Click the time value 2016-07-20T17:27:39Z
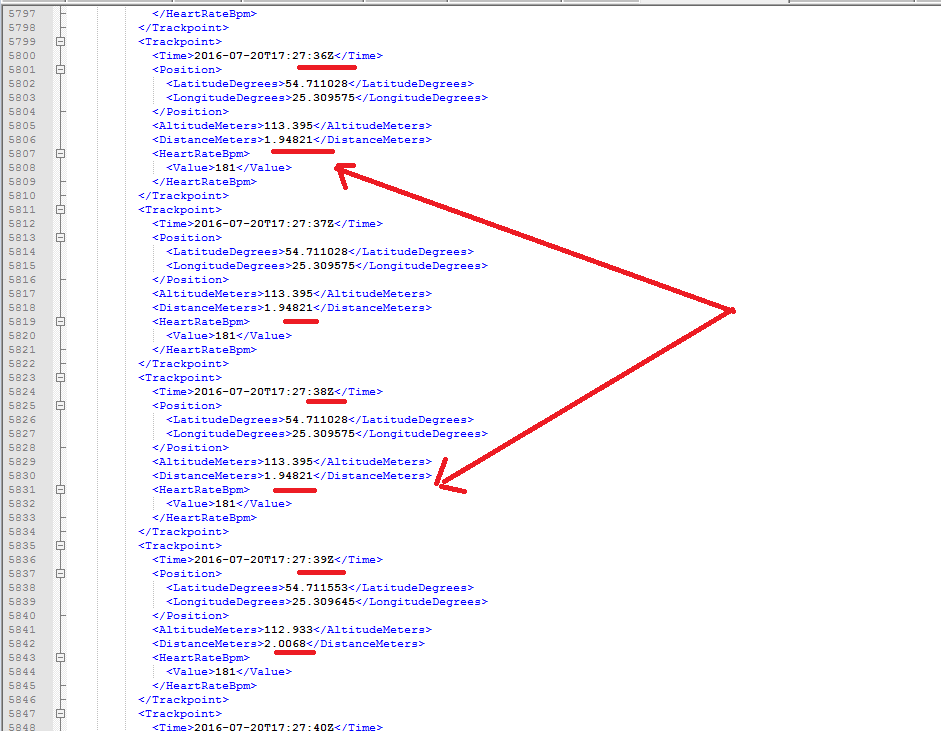This screenshot has width=941, height=731. 264,560
